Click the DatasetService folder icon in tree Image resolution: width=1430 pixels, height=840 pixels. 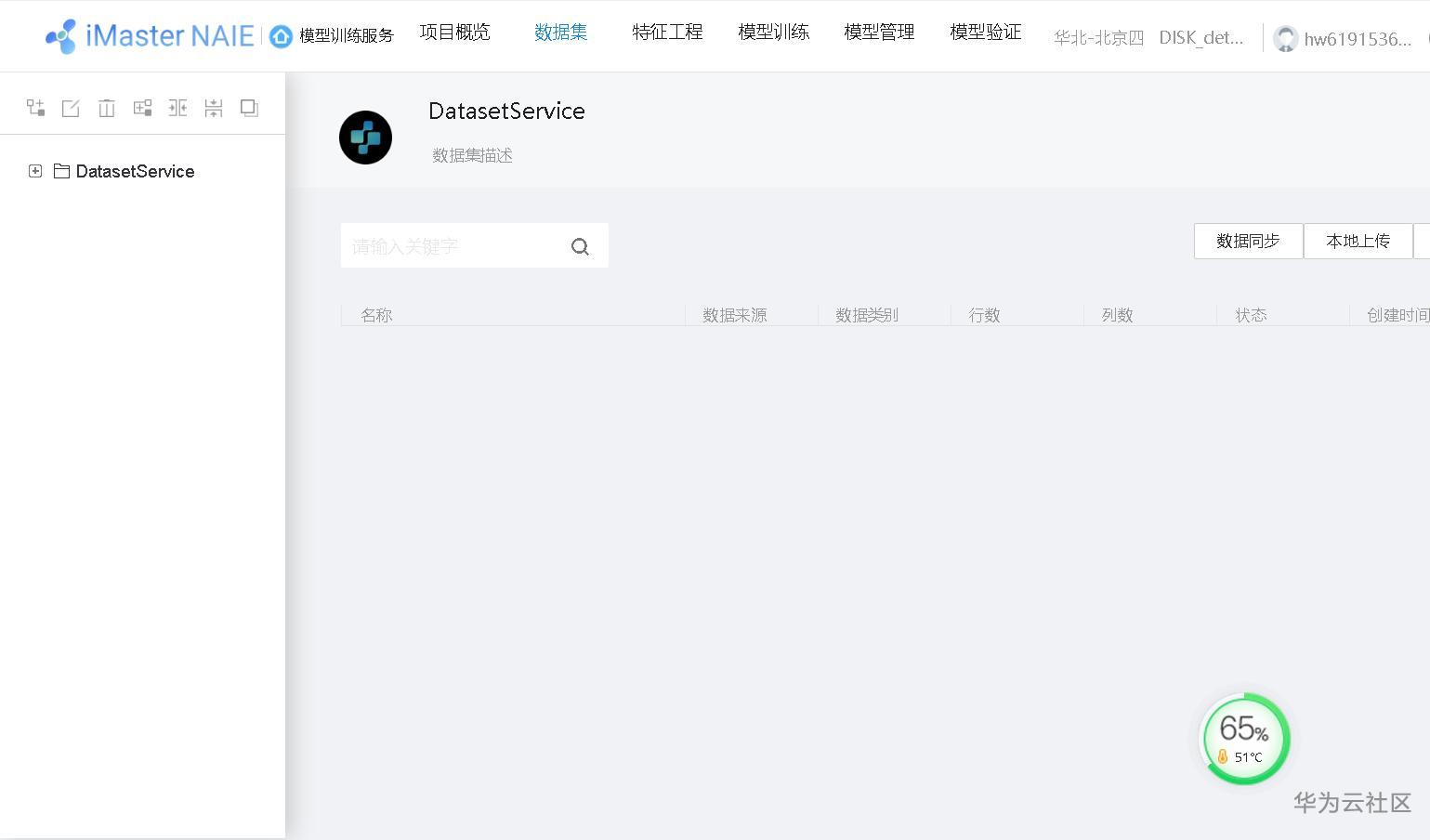pos(62,171)
